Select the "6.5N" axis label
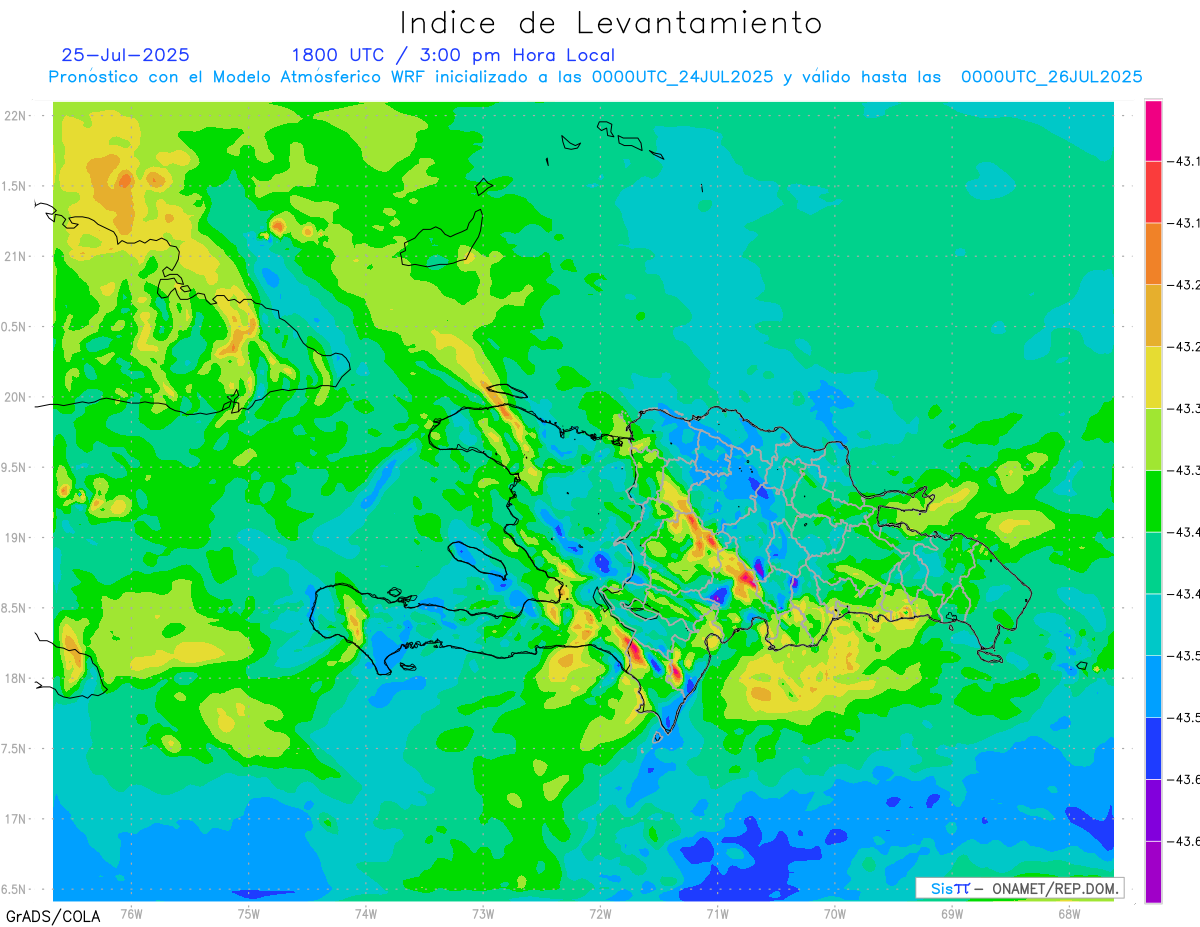Viewport: 1200px width, 927px height. click(x=14, y=889)
